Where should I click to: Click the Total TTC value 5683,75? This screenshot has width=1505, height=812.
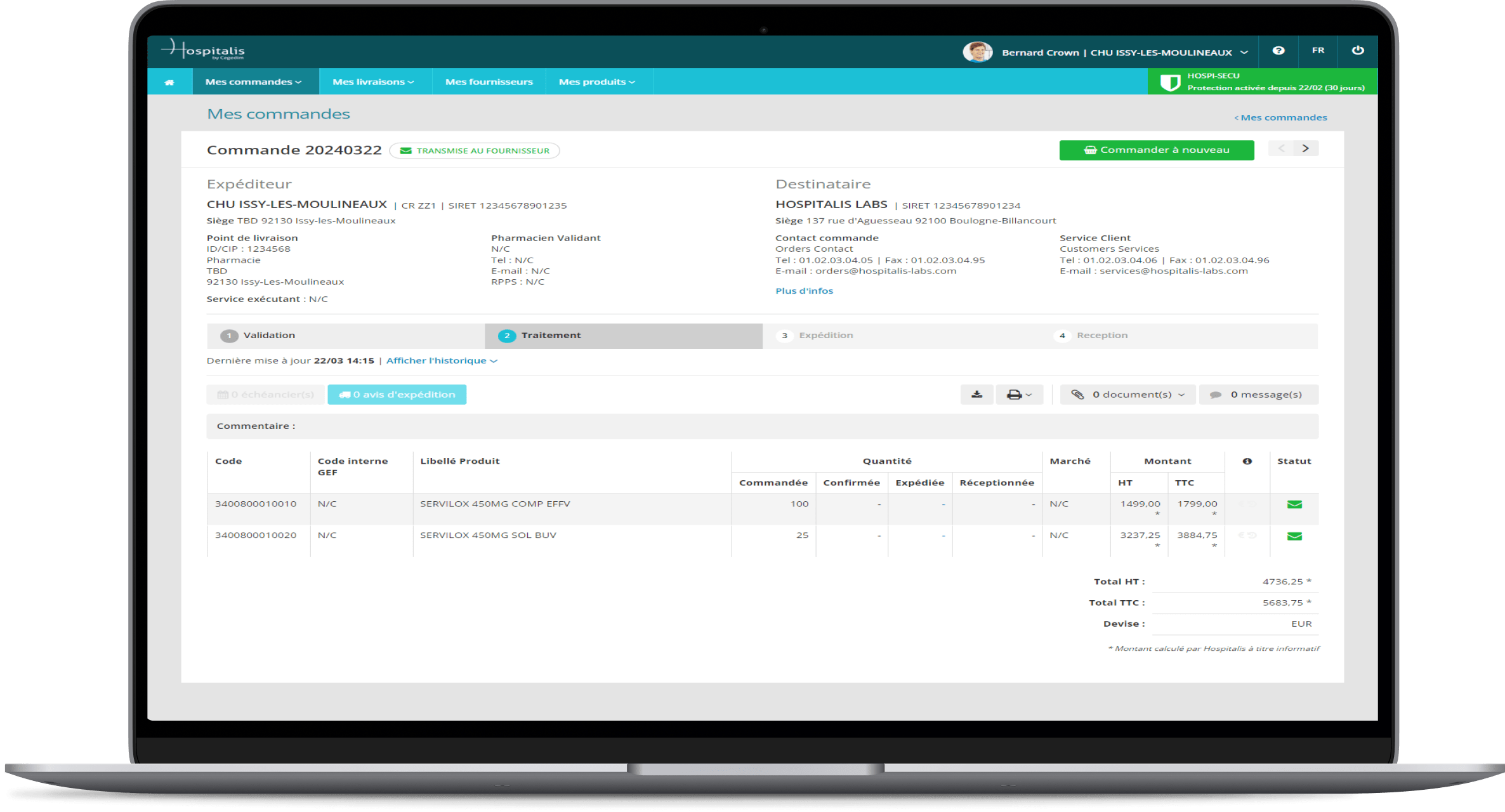tap(1282, 603)
